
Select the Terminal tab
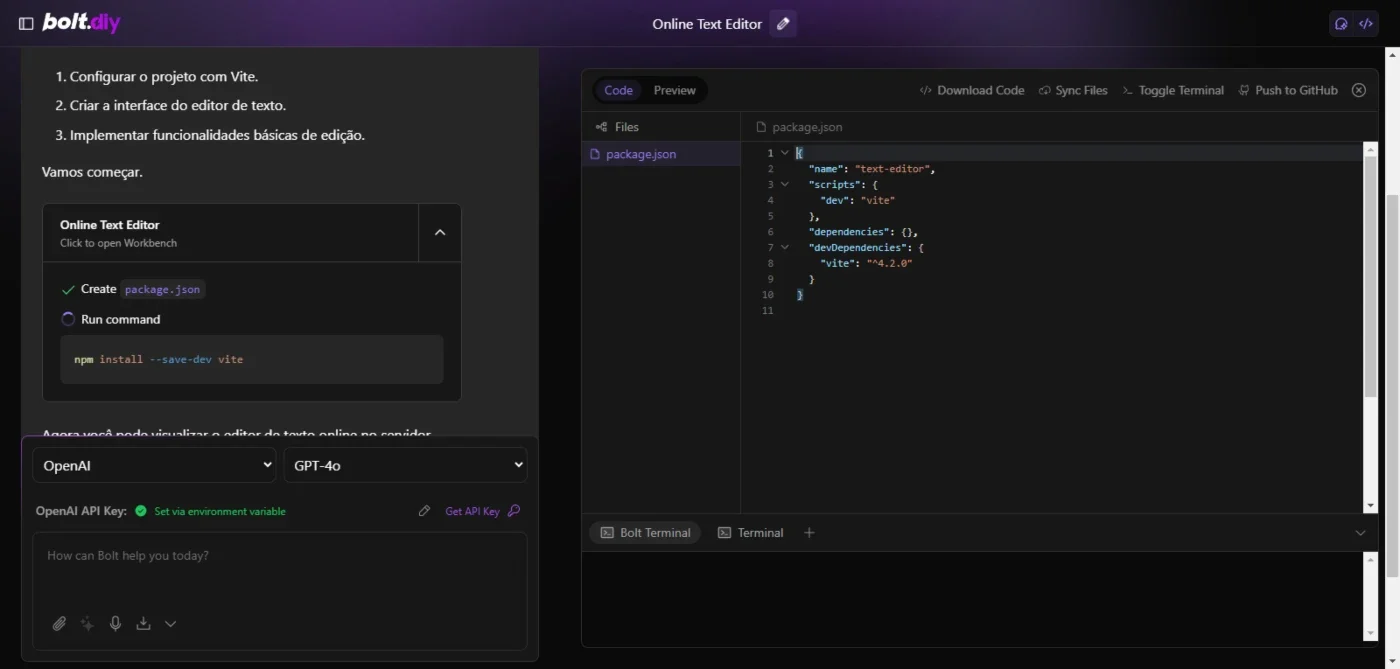point(750,533)
